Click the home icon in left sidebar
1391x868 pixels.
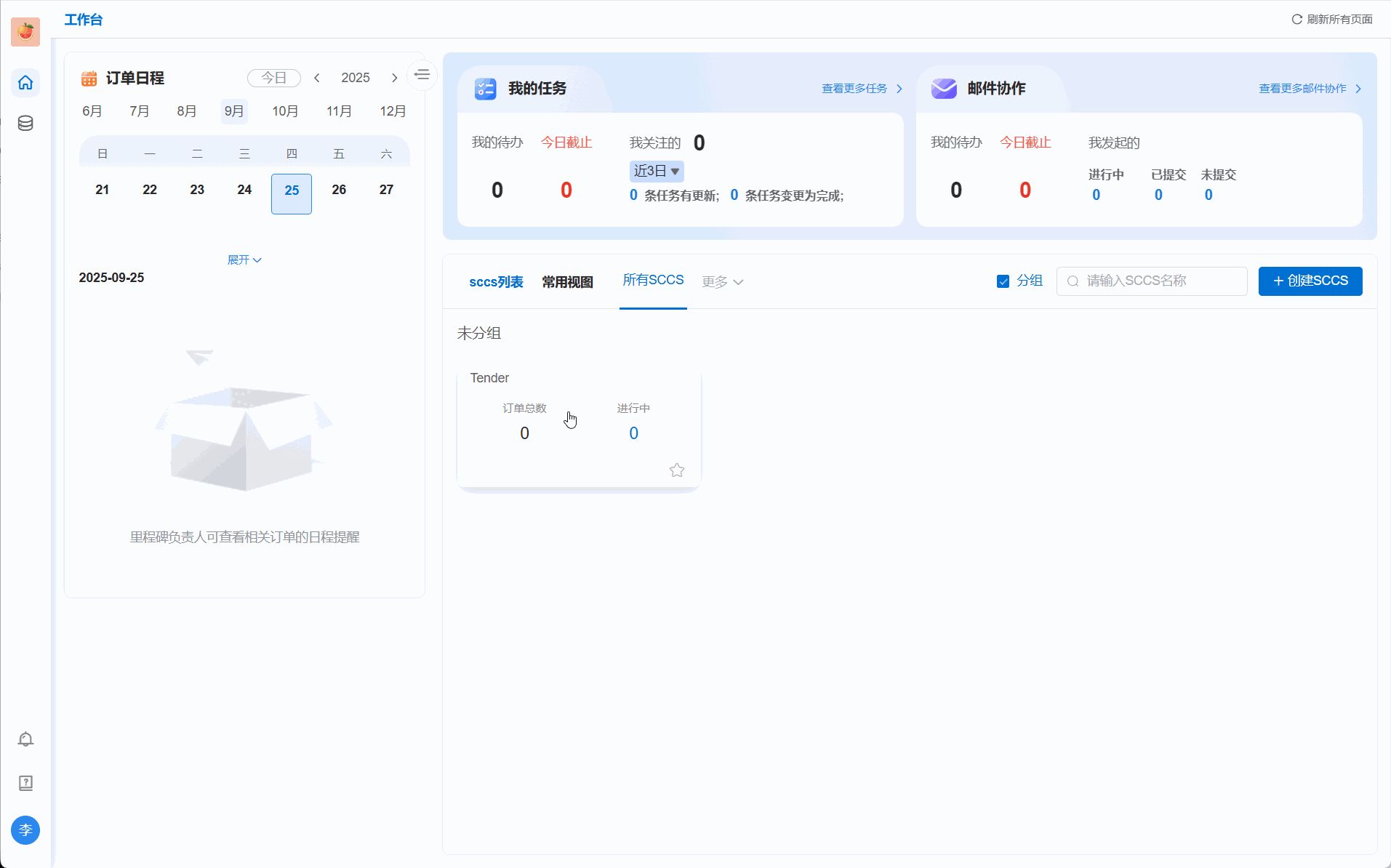coord(25,83)
